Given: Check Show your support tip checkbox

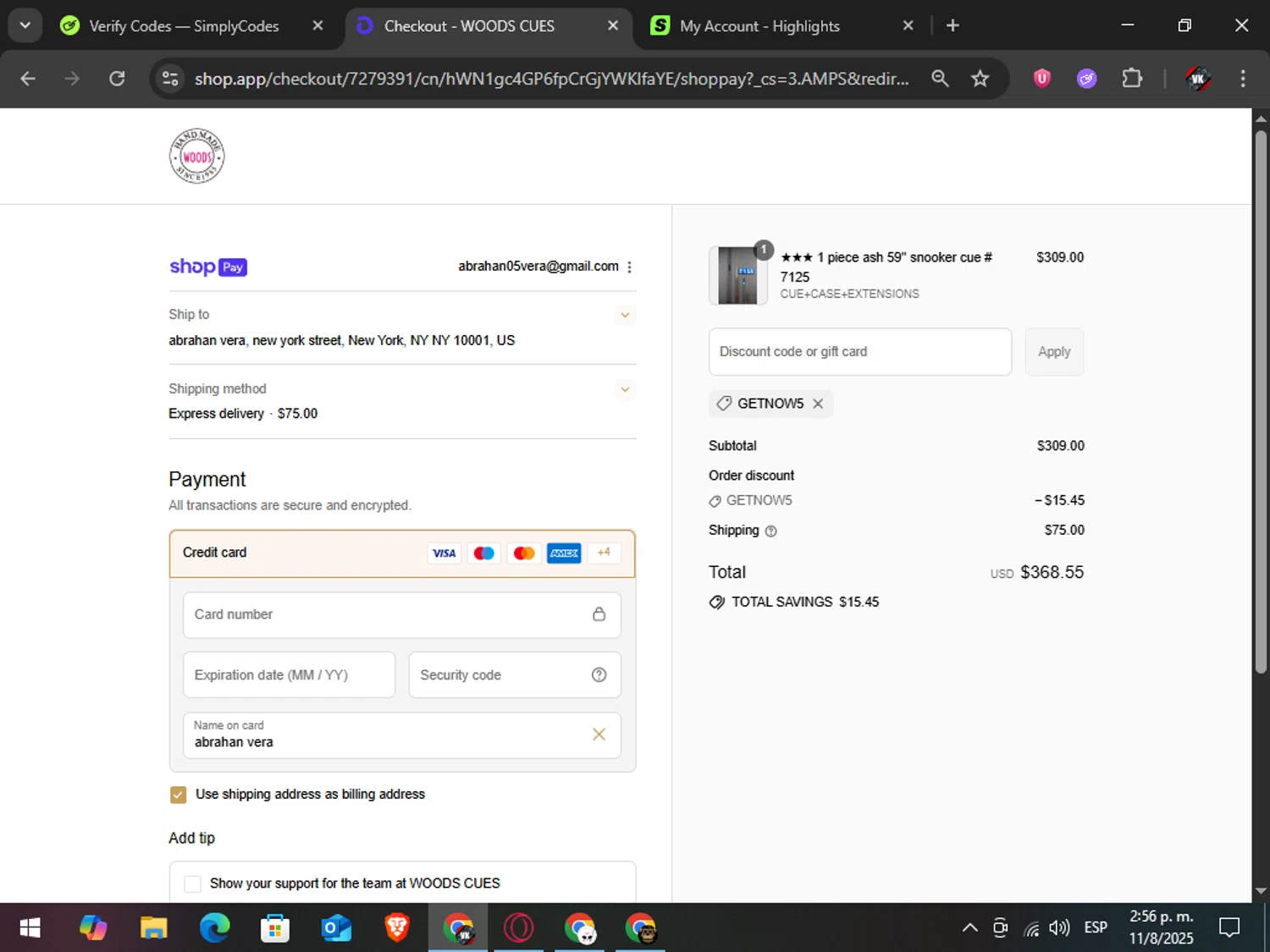Looking at the screenshot, I should [193, 883].
